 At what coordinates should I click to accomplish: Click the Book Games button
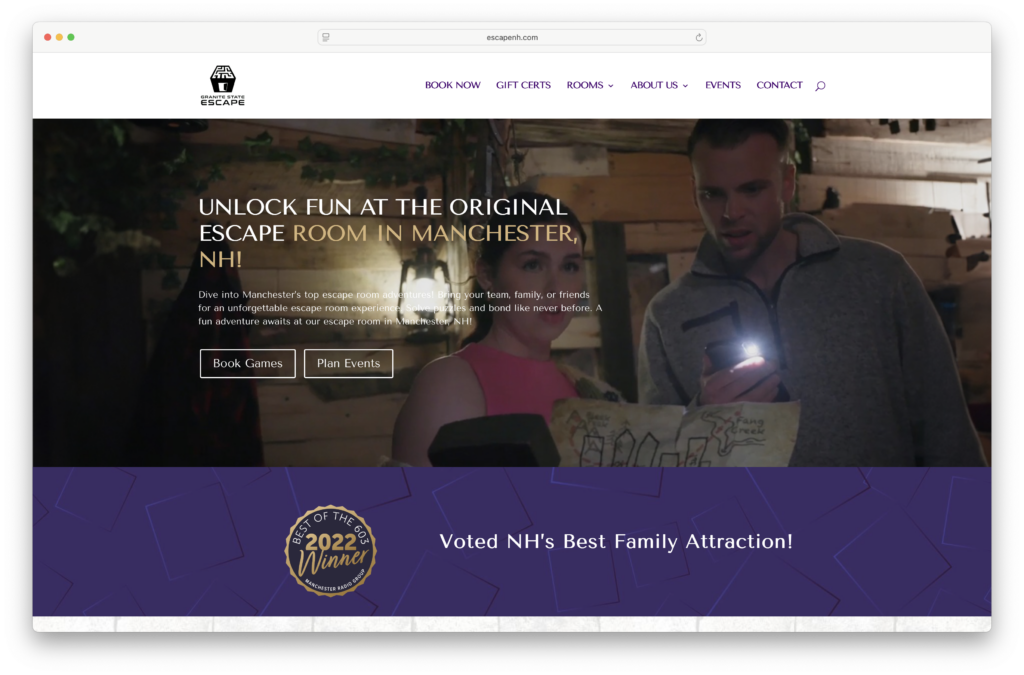click(248, 364)
